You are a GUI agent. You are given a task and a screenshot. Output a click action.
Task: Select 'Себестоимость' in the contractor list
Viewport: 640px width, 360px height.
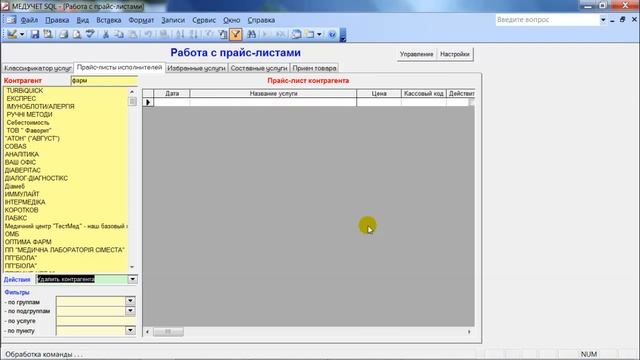click(28, 122)
